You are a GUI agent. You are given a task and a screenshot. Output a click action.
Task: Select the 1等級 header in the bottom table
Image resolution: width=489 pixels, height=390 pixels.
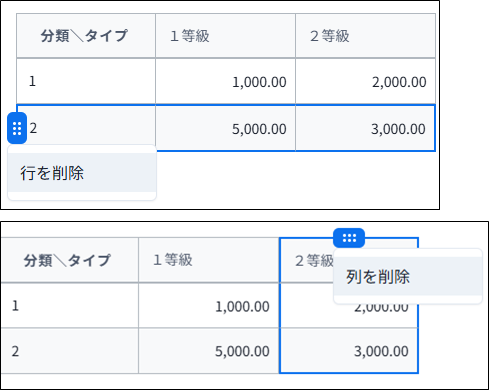[x=209, y=260]
